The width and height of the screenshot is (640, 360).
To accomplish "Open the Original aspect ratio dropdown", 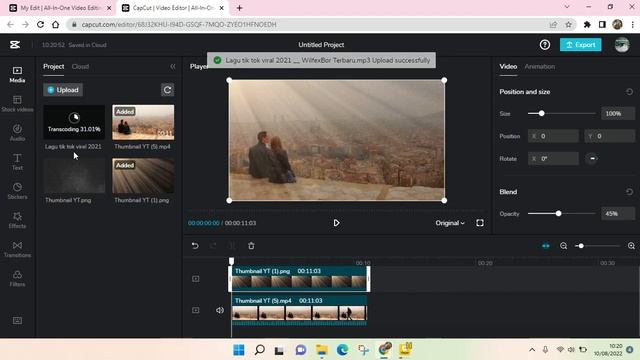I will click(x=450, y=223).
